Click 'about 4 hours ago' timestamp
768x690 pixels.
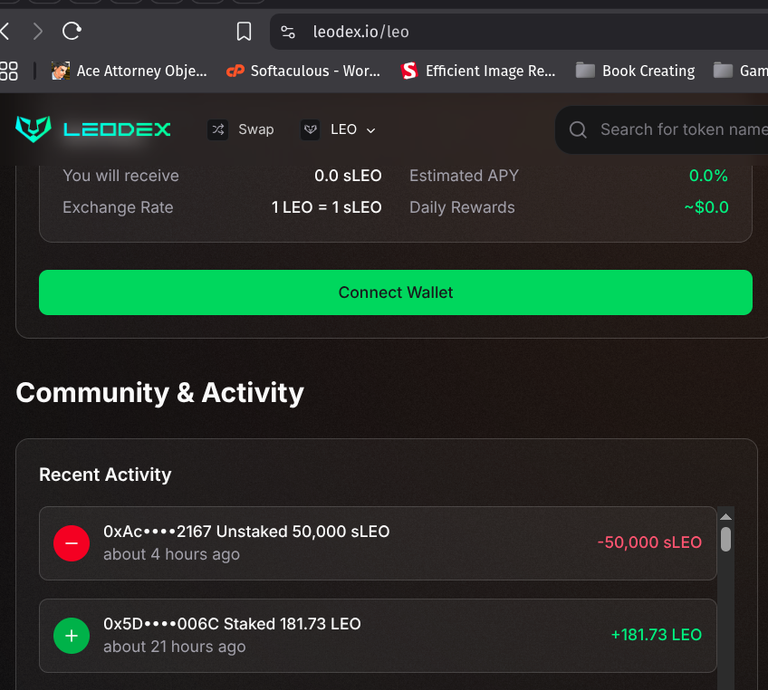click(171, 554)
